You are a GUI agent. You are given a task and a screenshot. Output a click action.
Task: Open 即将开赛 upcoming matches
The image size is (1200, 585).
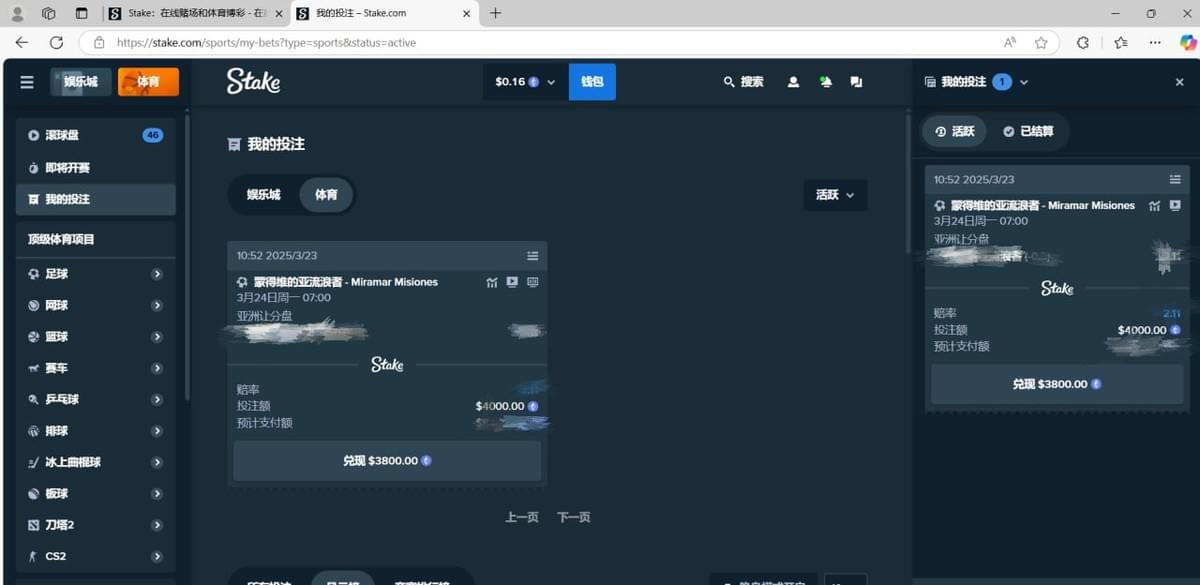[x=96, y=167]
